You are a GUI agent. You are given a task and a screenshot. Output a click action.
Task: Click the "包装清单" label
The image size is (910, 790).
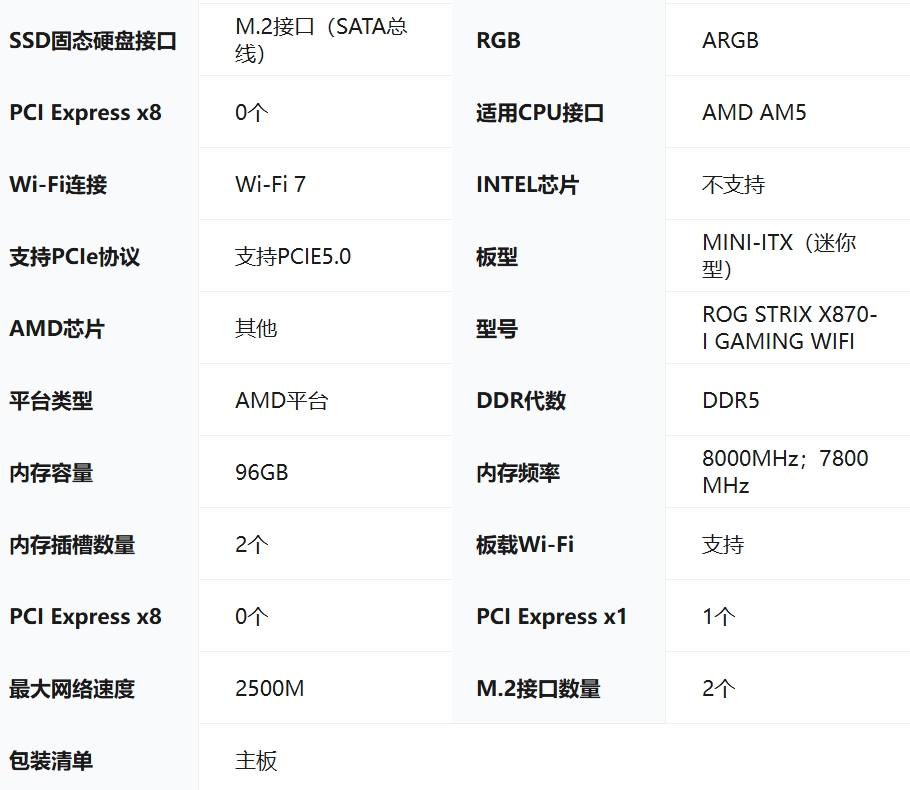pyautogui.click(x=51, y=760)
